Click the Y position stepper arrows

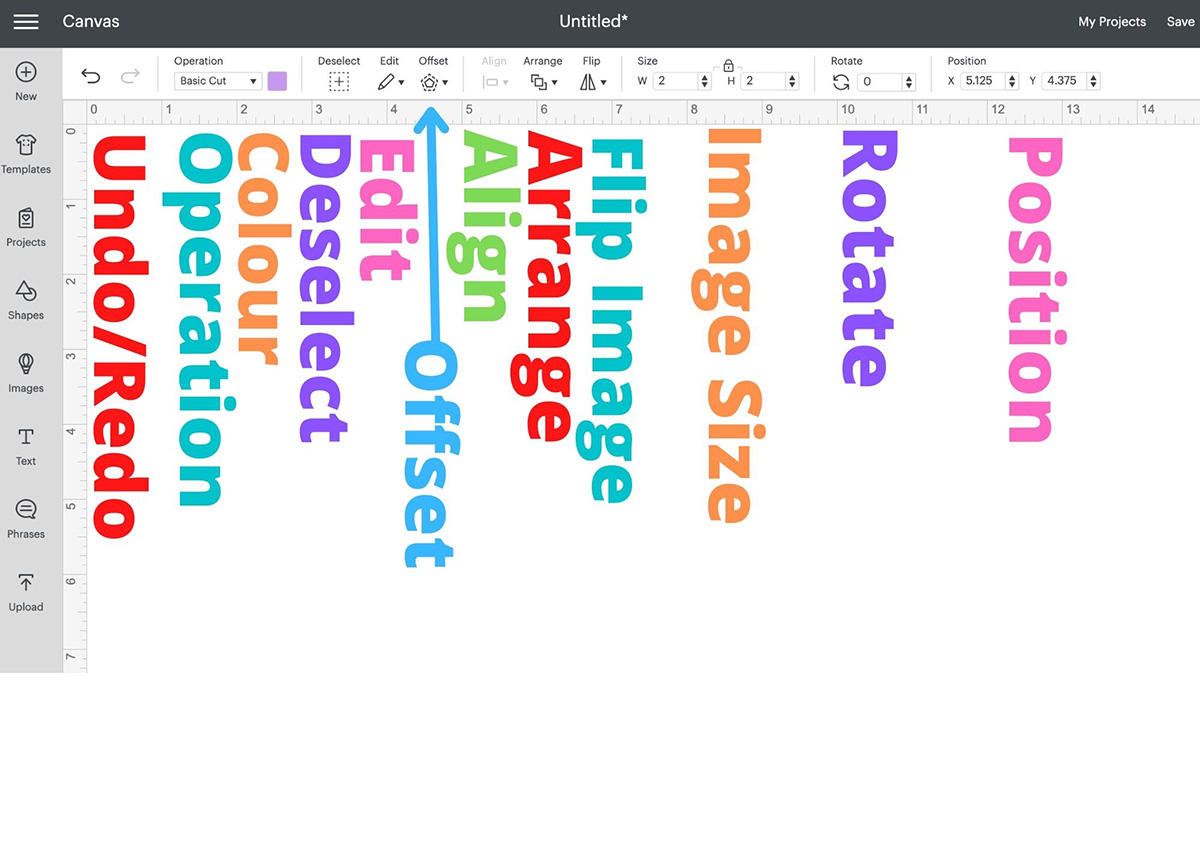click(1094, 81)
